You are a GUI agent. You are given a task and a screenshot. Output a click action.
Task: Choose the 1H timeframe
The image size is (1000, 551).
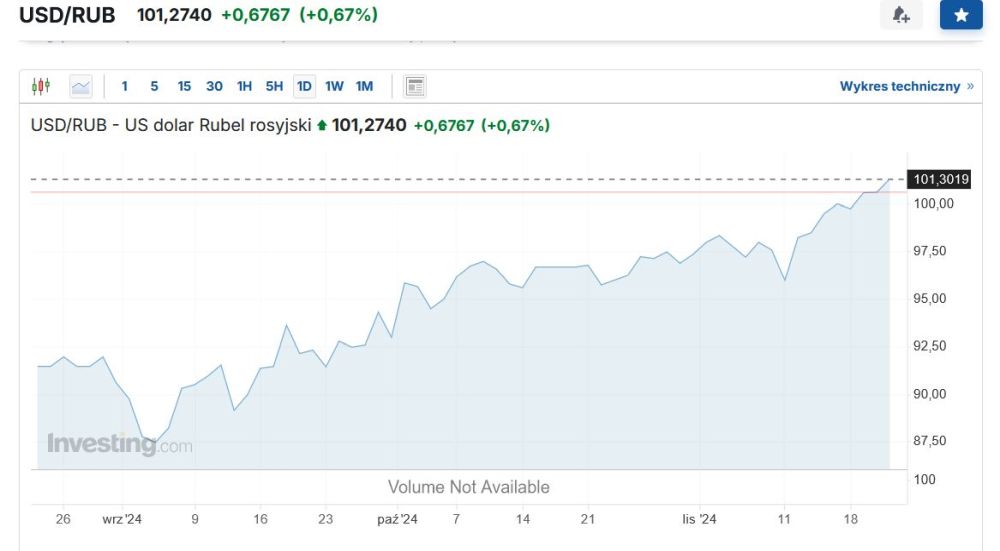[244, 86]
